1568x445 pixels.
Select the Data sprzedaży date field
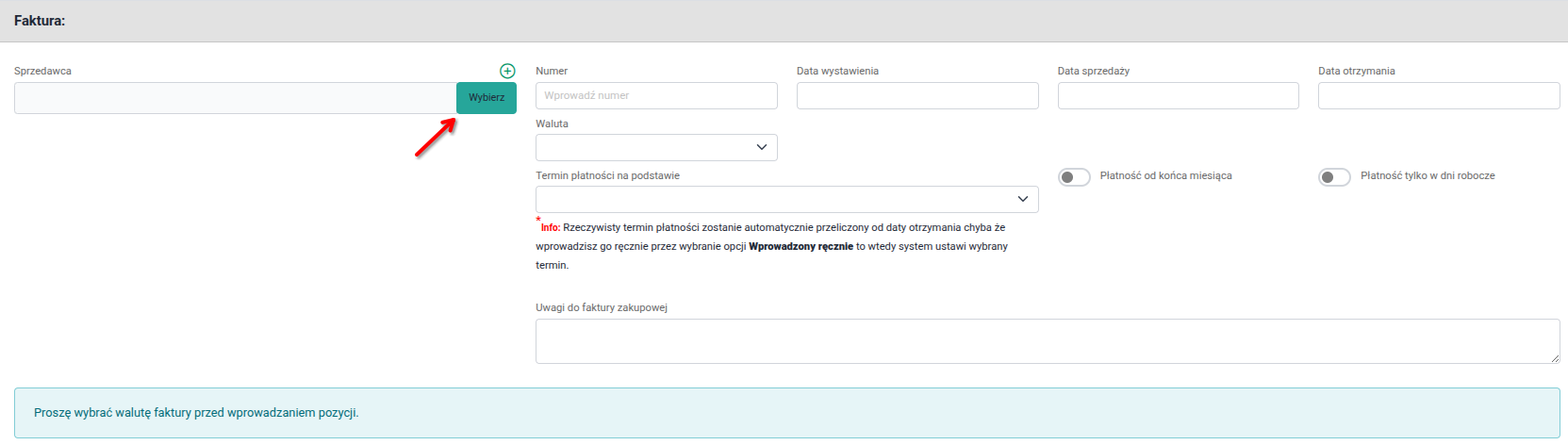pos(1178,95)
